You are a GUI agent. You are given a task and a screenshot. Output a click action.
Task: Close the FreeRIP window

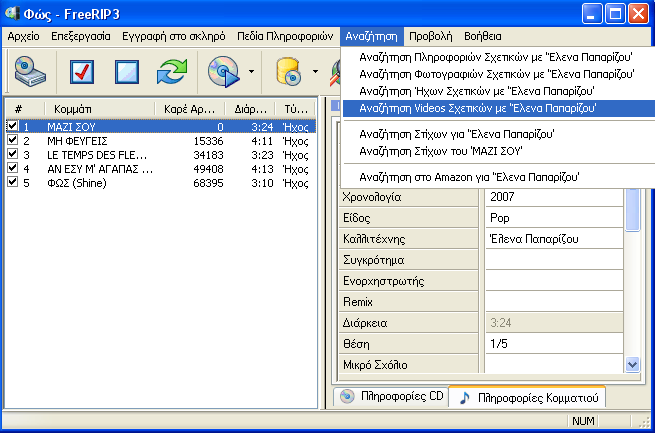[638, 14]
